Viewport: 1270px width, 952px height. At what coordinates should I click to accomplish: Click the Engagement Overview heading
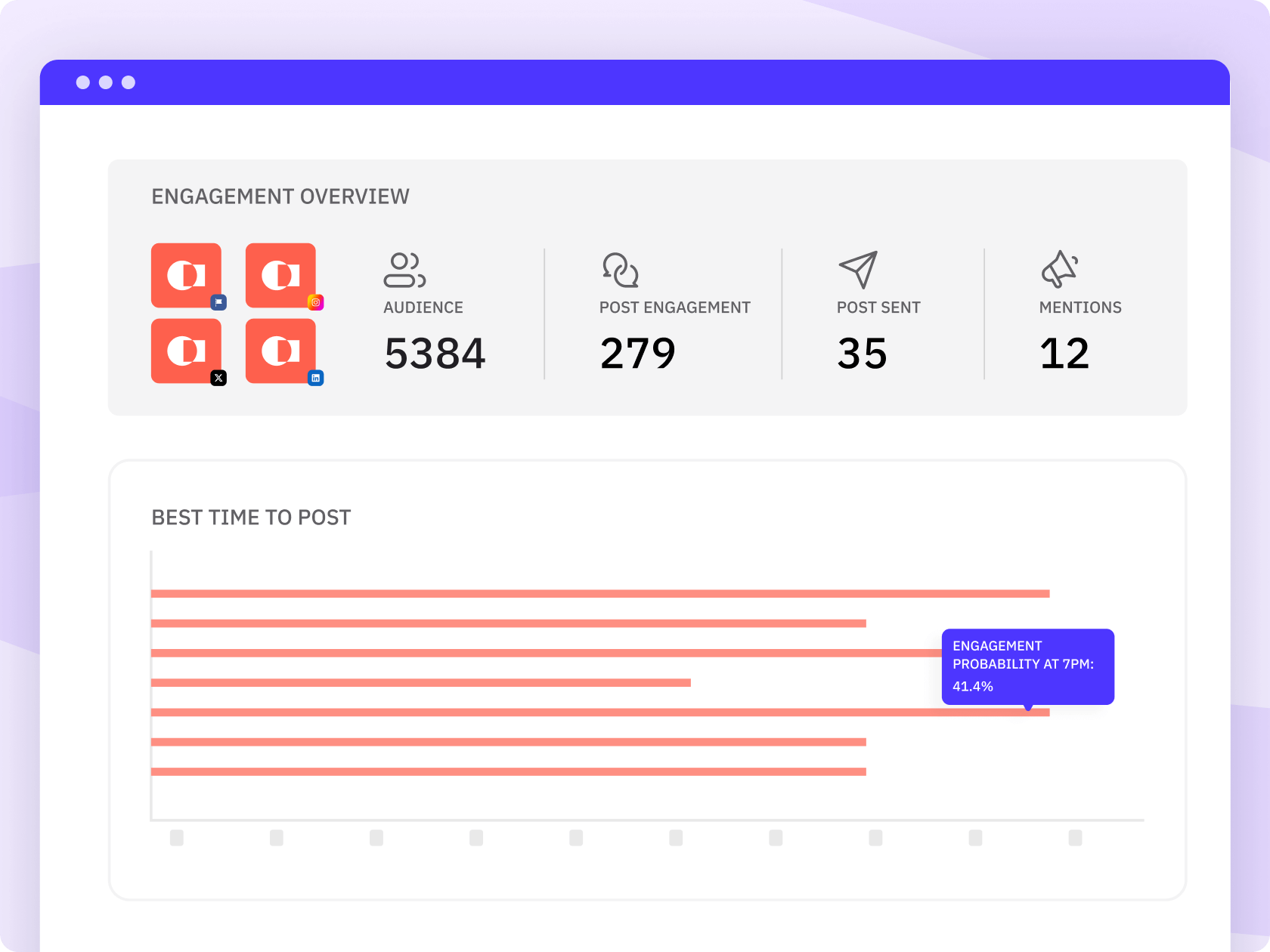click(280, 196)
